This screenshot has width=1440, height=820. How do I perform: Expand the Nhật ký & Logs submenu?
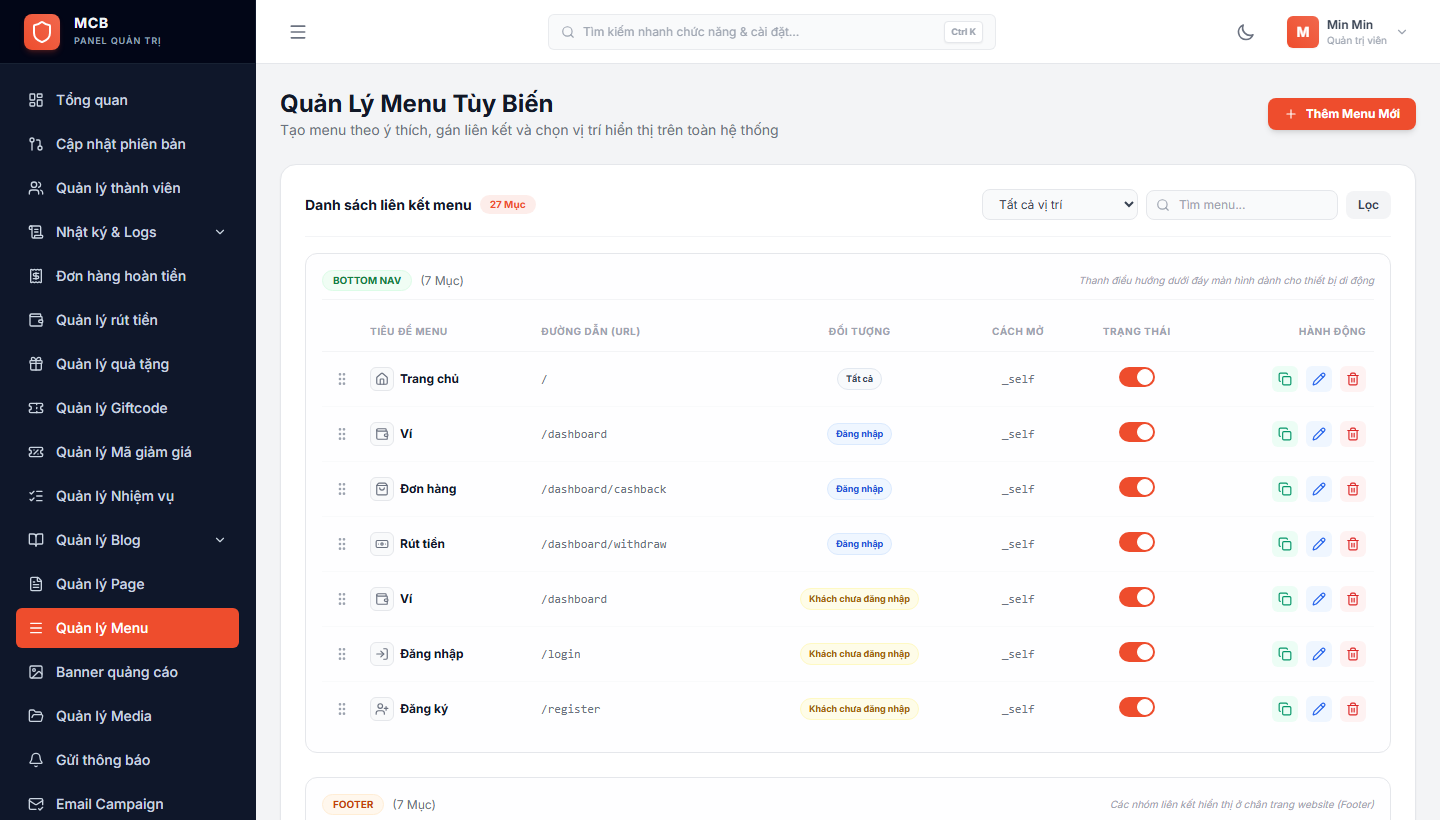click(128, 232)
